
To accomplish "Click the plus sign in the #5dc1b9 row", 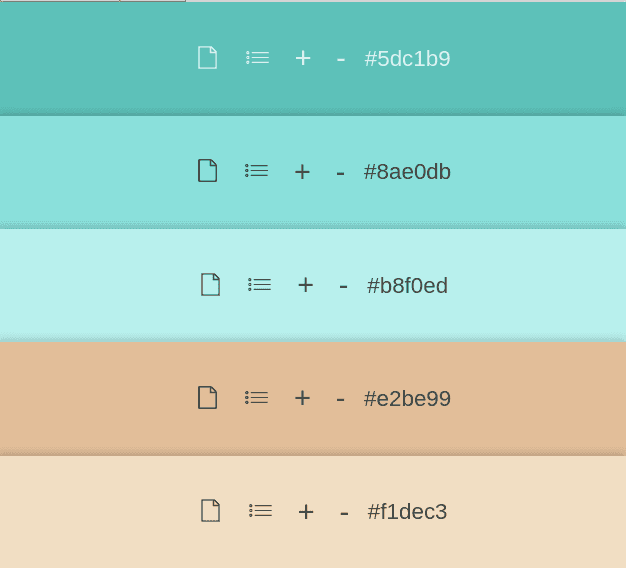I will [303, 58].
